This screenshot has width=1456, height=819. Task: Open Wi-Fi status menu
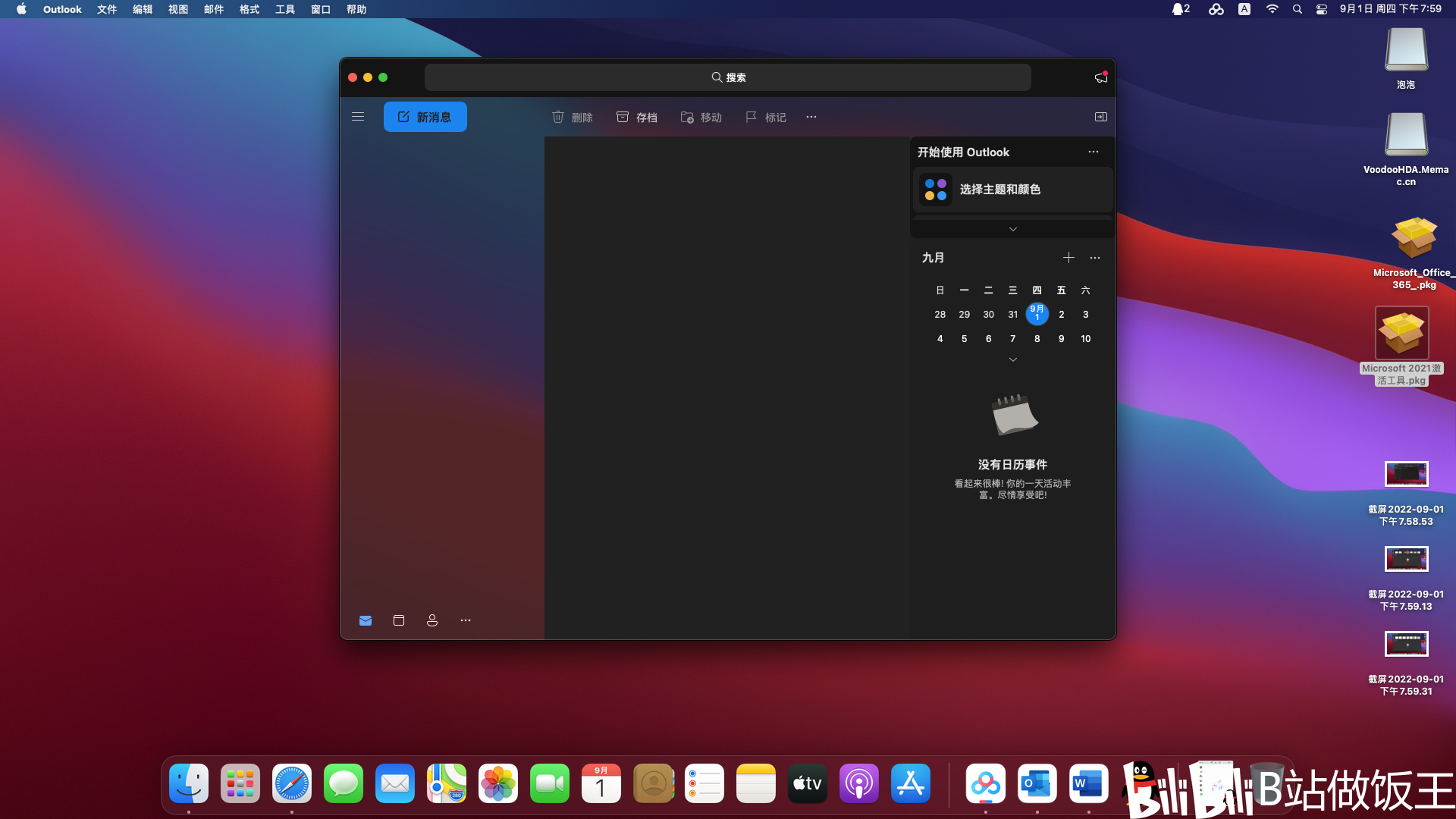1272,9
